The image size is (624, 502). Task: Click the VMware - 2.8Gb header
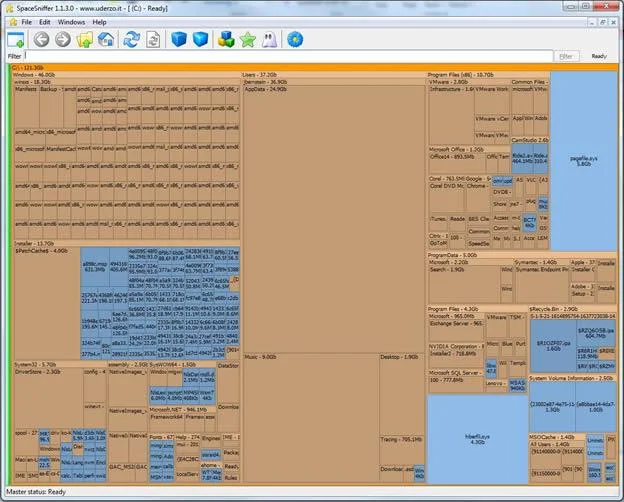coord(469,82)
